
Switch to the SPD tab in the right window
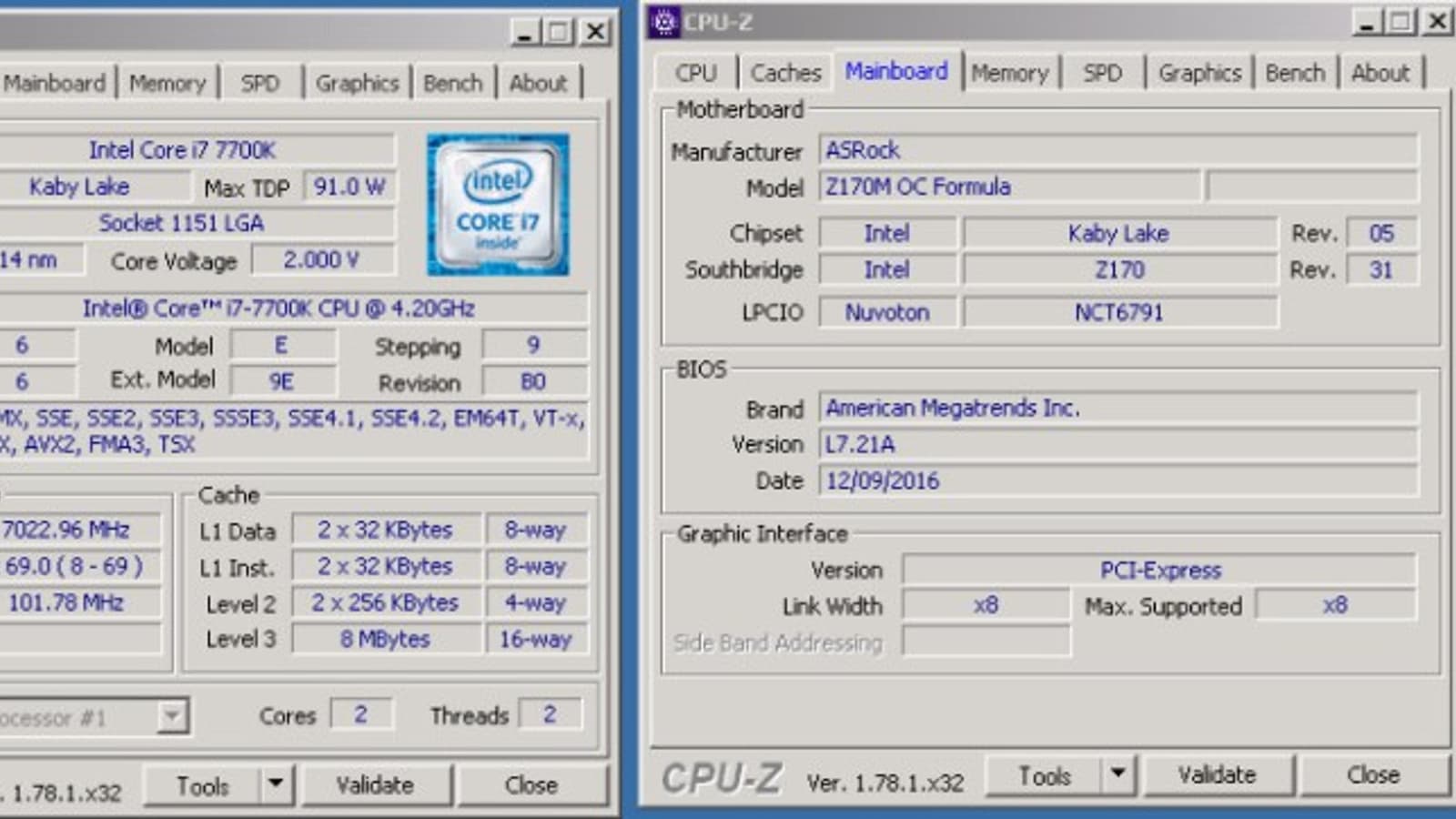[x=1102, y=73]
